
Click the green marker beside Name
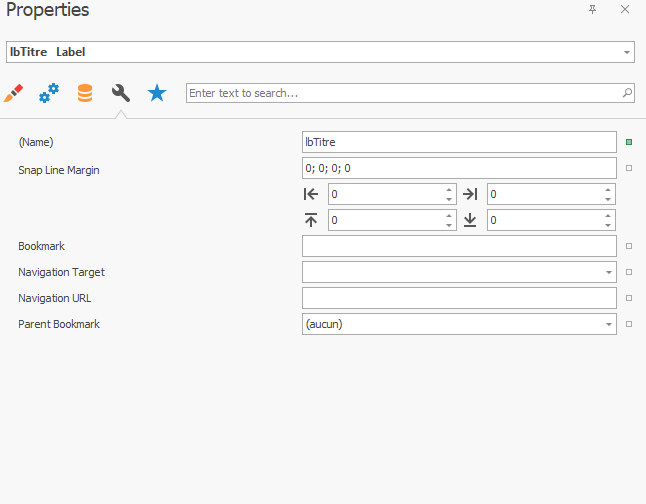tap(629, 142)
